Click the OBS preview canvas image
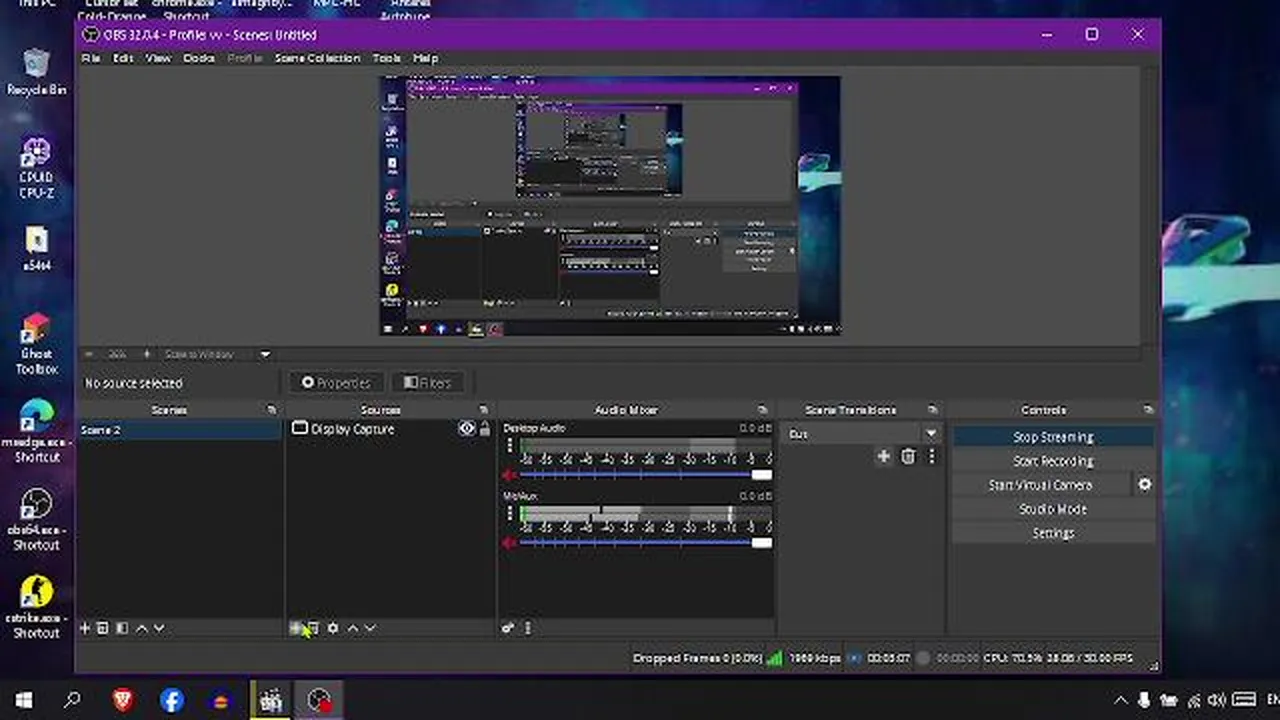 point(610,206)
